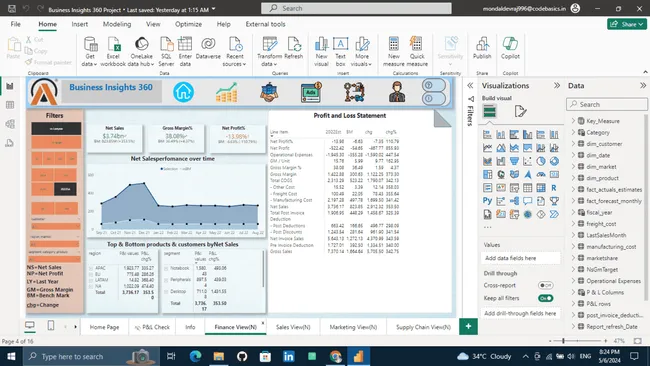Viewport: 650px width, 366px height.
Task: Click the Share button
Action: coord(627,24)
